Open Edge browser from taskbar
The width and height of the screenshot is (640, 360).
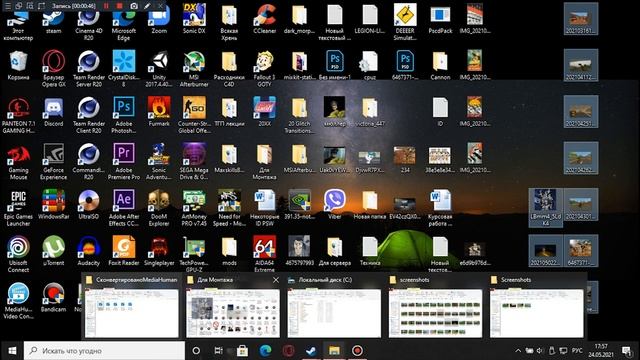tap(265, 351)
